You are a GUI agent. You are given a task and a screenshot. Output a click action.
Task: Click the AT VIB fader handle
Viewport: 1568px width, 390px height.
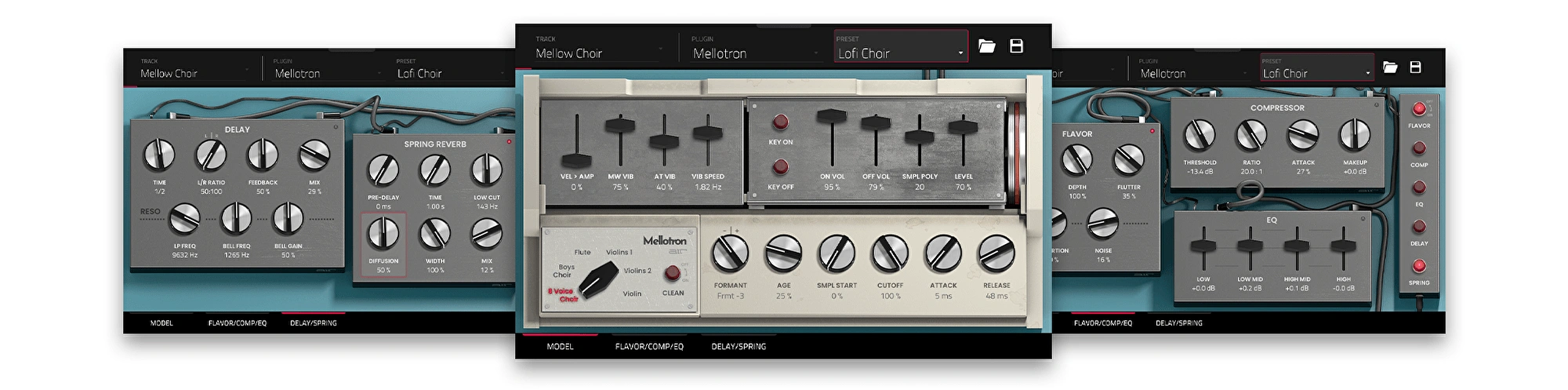tap(664, 142)
